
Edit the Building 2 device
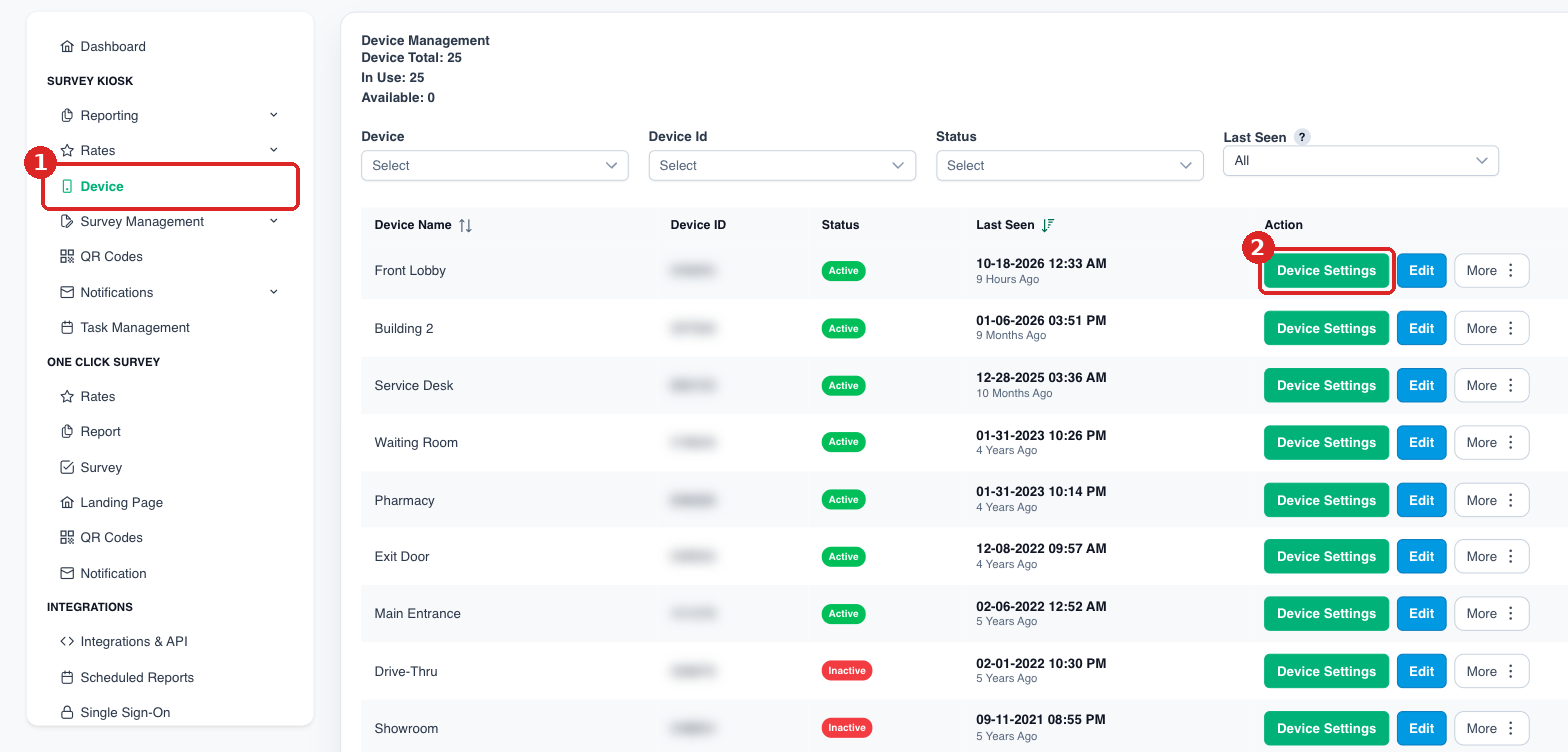click(1421, 329)
